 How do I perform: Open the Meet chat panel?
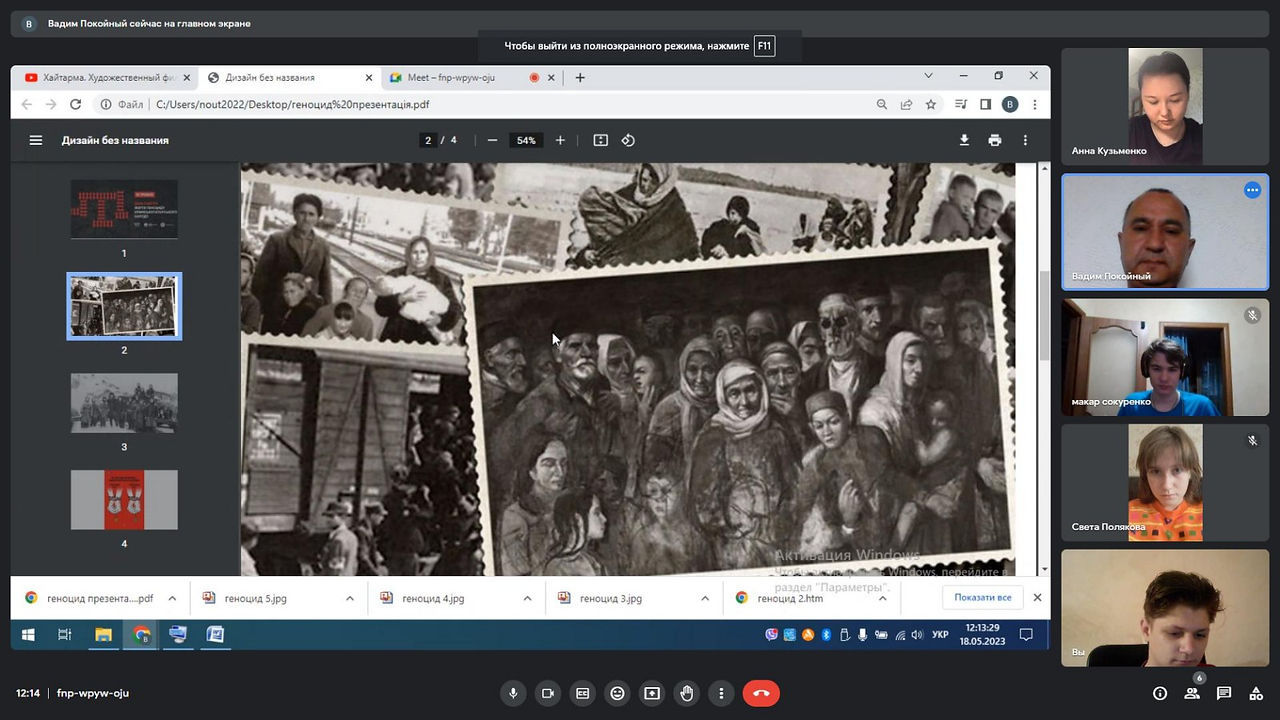point(1224,693)
